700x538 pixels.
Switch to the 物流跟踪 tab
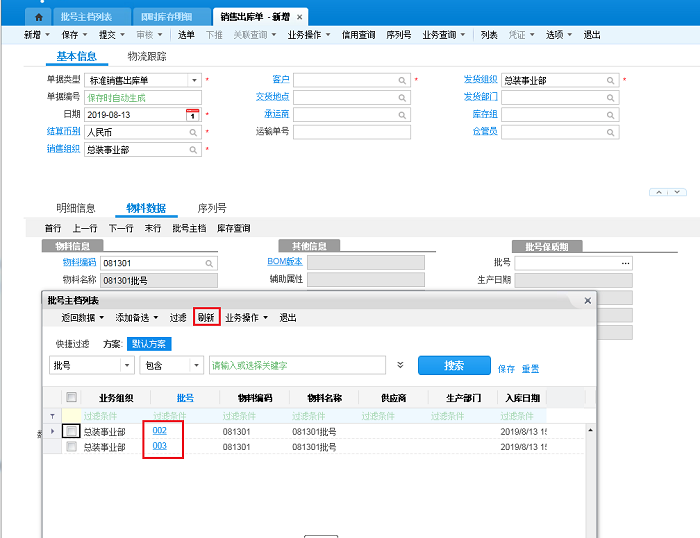click(x=147, y=57)
